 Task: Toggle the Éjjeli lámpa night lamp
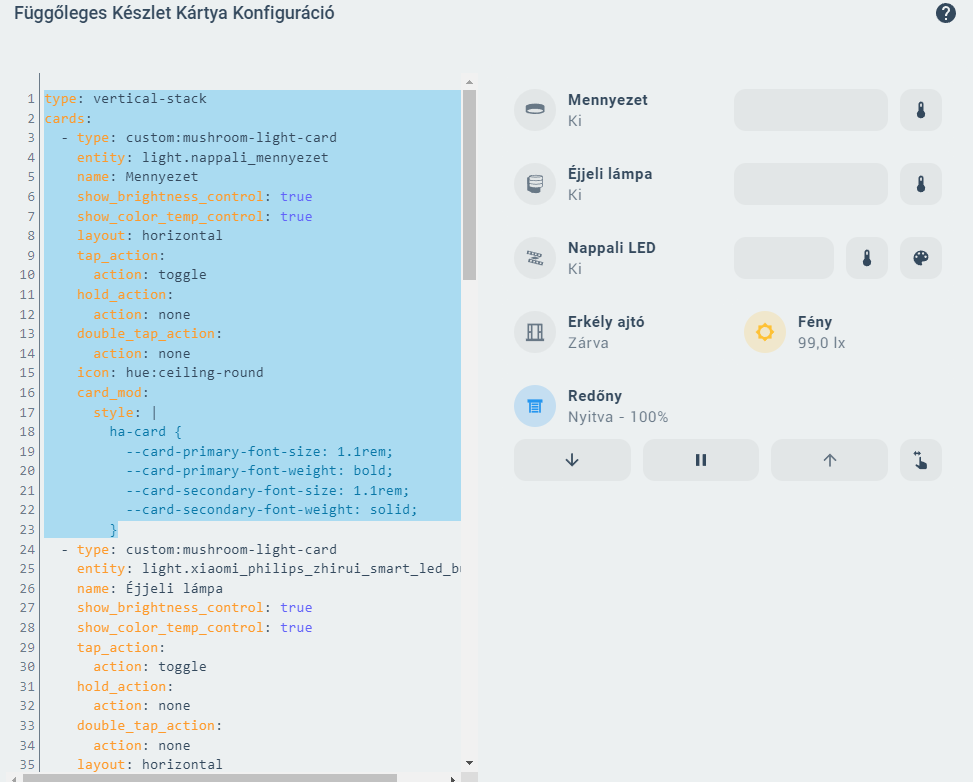pyautogui.click(x=535, y=184)
